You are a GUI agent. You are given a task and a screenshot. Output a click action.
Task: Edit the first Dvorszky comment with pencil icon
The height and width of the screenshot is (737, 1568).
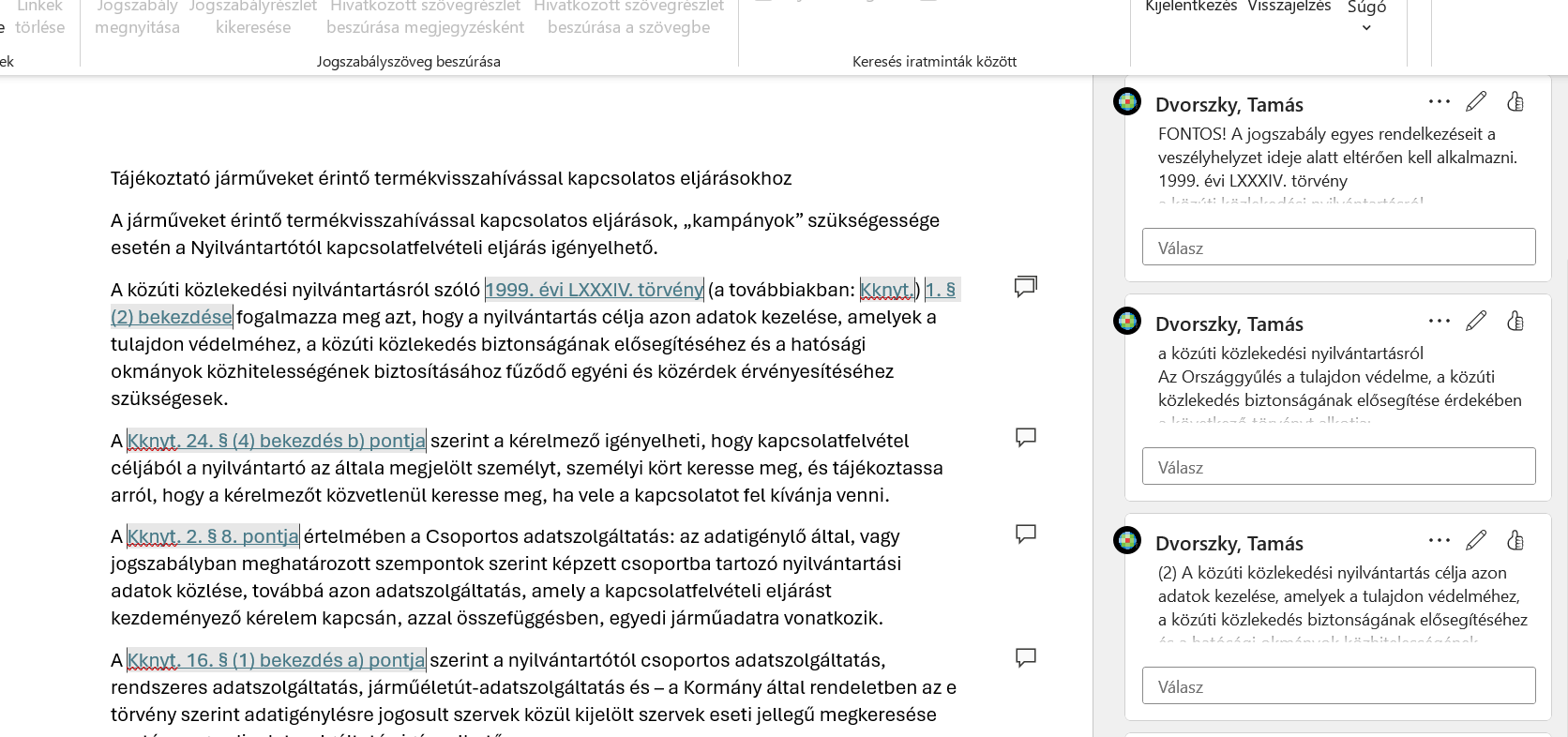(x=1476, y=101)
